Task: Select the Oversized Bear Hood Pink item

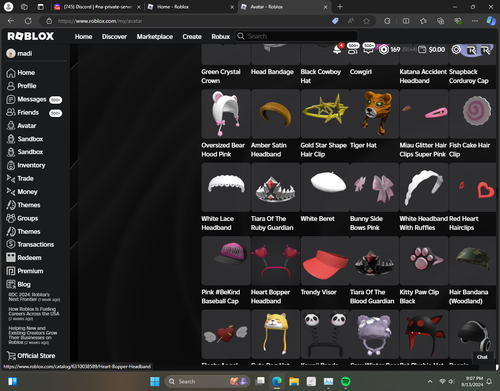Action: click(x=226, y=114)
